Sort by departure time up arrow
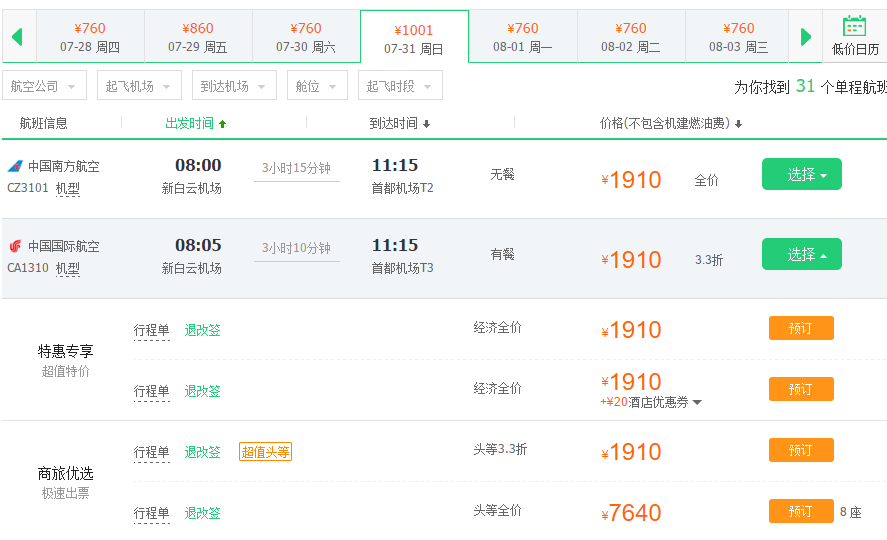Viewport: 887px width, 540px height. pyautogui.click(x=223, y=124)
